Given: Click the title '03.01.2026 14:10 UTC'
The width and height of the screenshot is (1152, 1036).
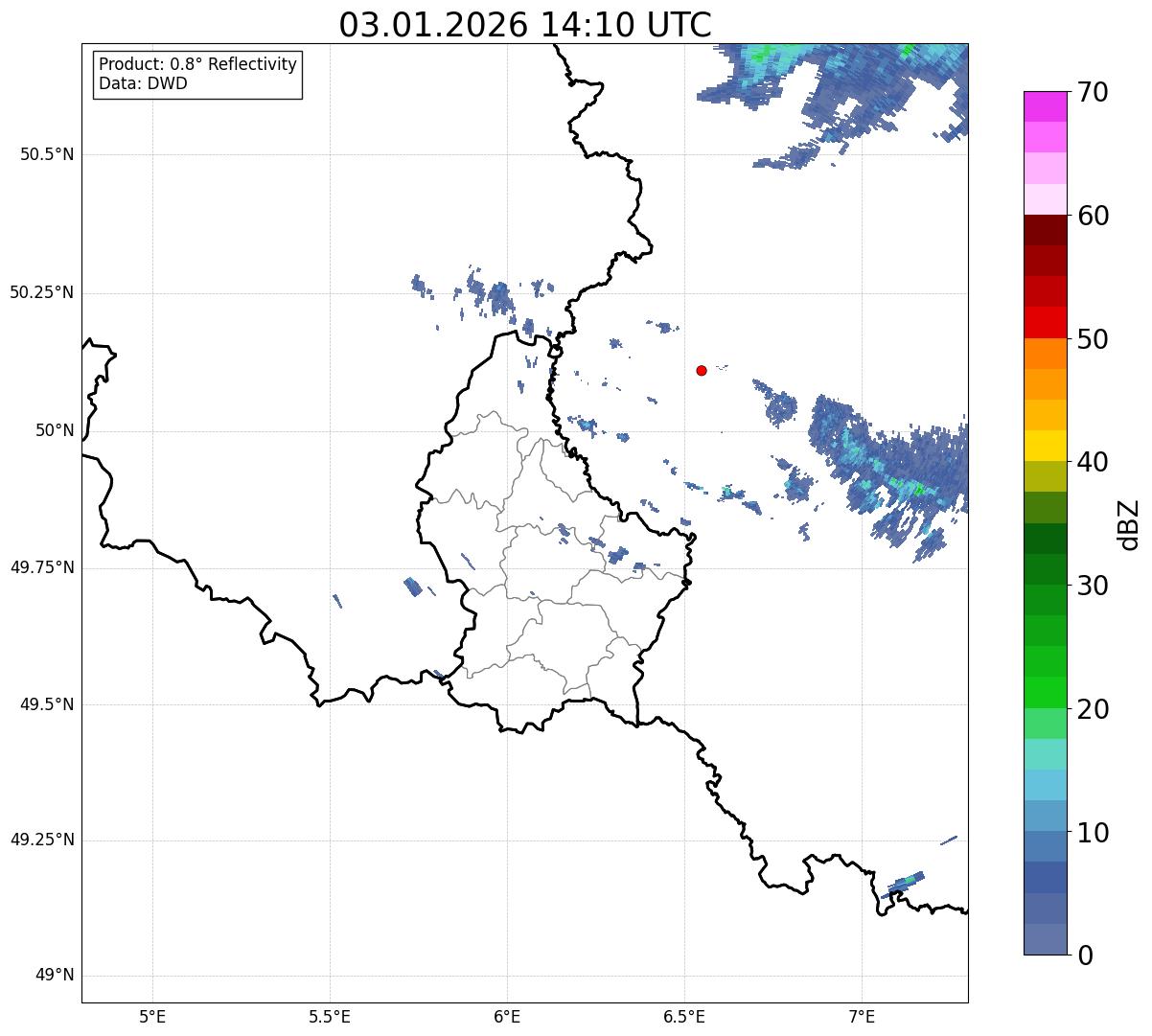Looking at the screenshot, I should coord(525,25).
